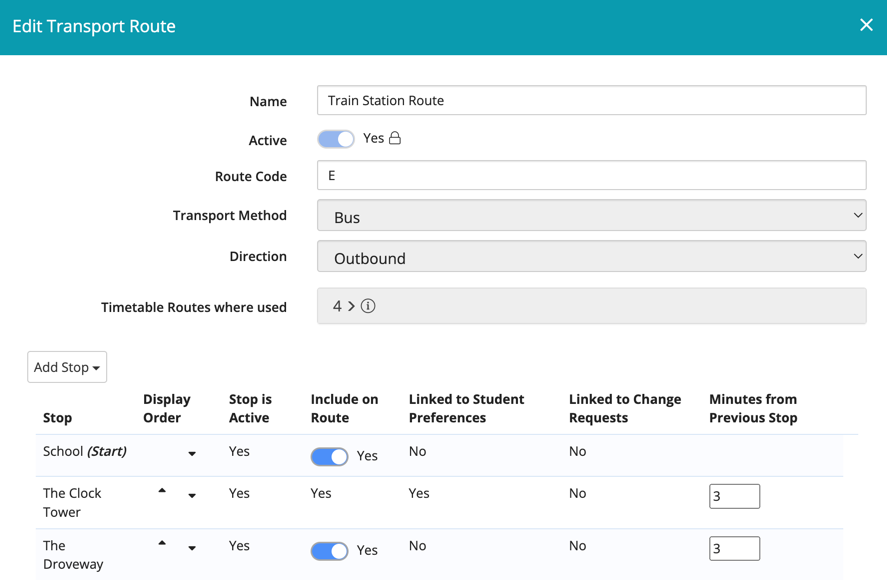Image resolution: width=887 pixels, height=580 pixels.
Task: Toggle Include on Route for The Droveway
Action: coord(329,550)
